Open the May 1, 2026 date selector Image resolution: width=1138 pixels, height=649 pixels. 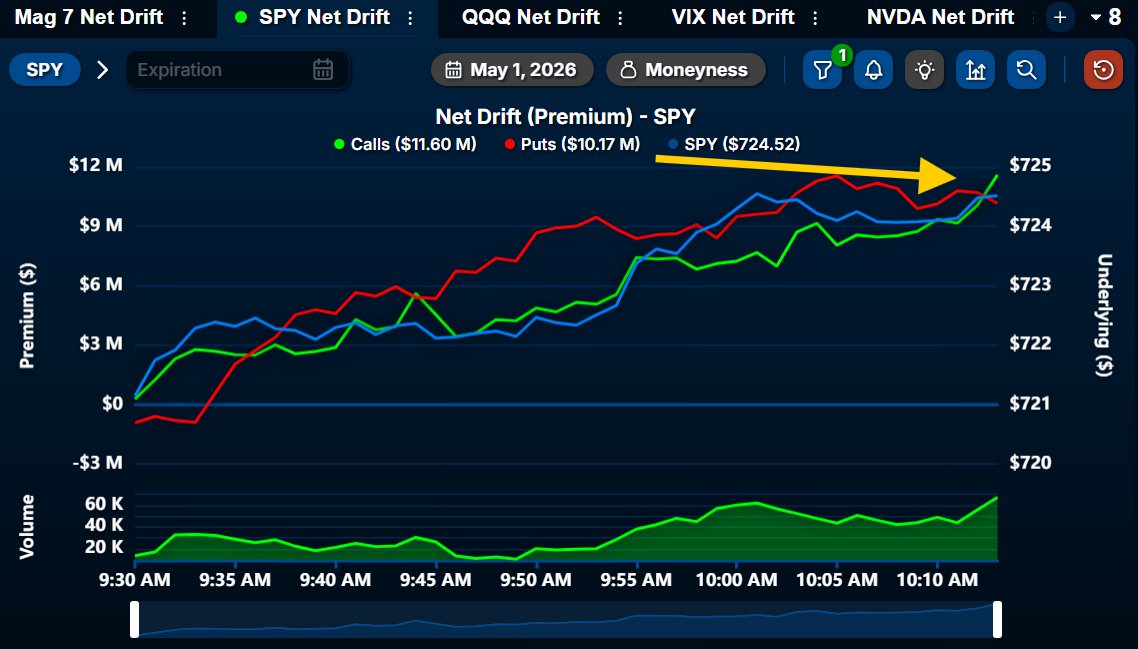512,70
